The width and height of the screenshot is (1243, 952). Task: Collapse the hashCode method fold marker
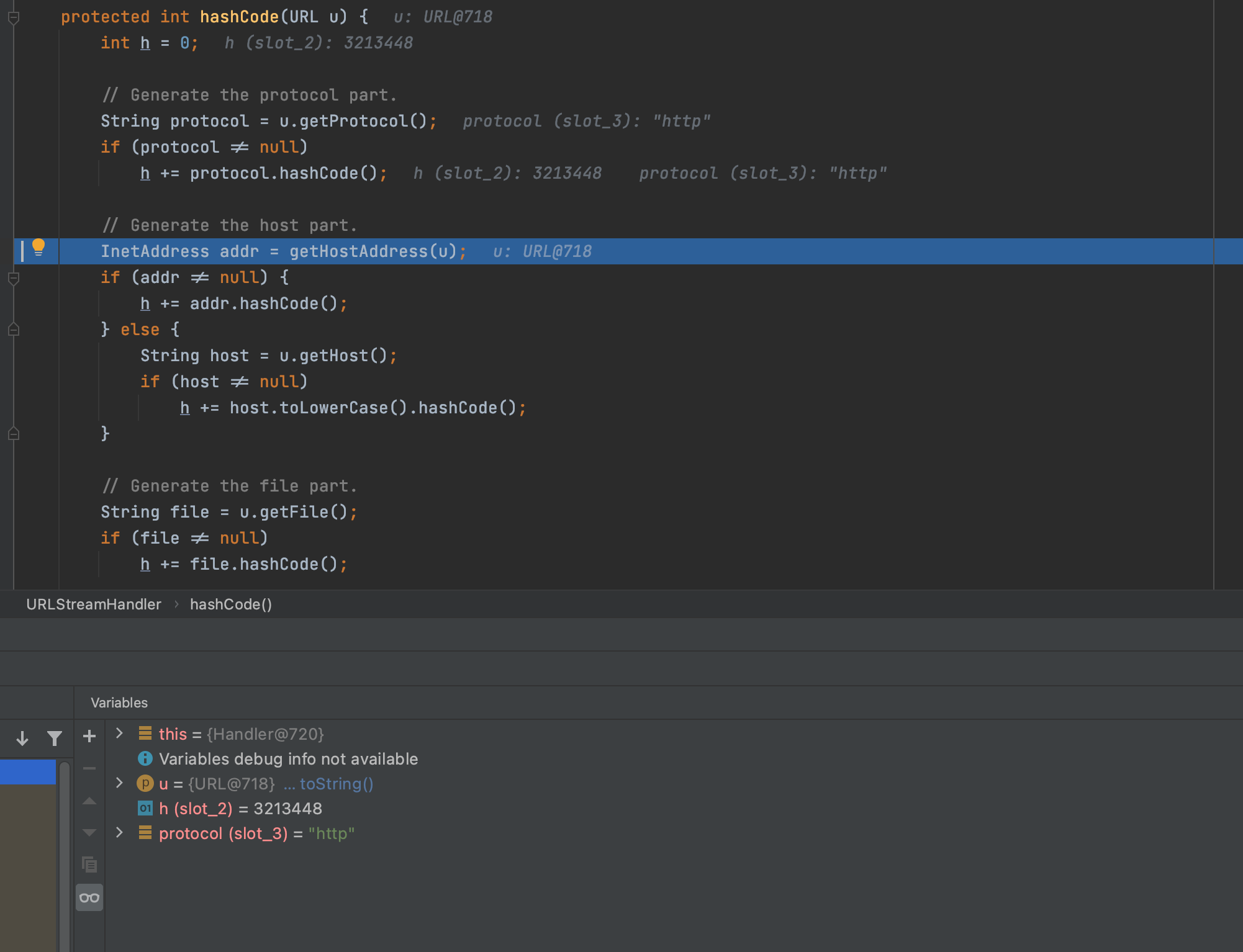(x=14, y=17)
